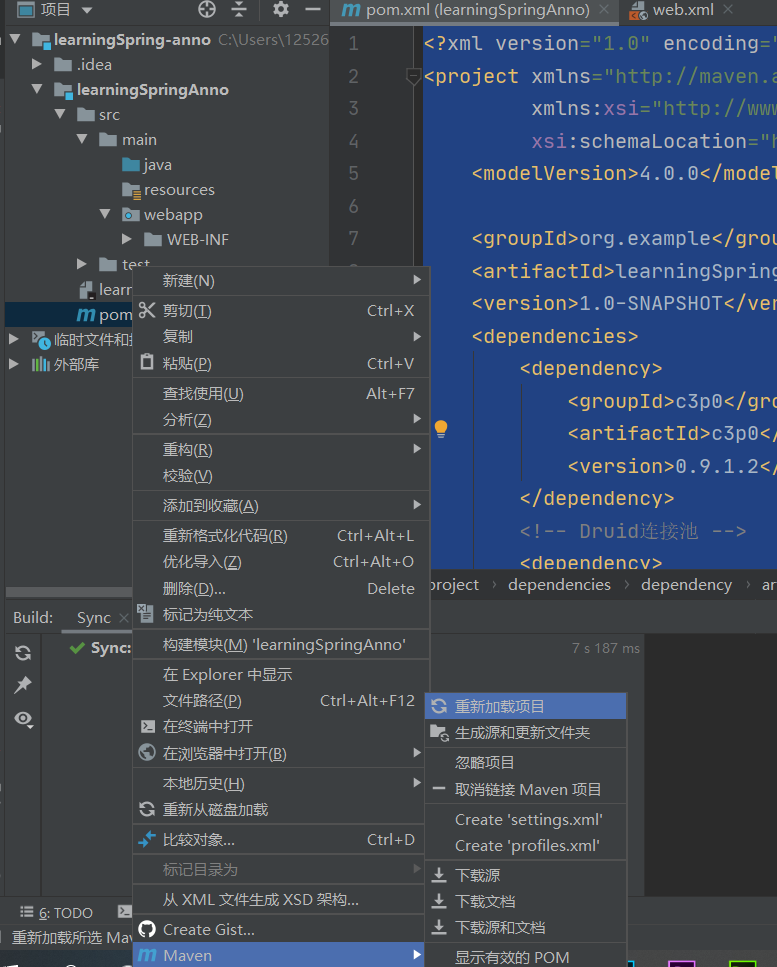Open 本地历史(H) submenu
Image resolution: width=777 pixels, height=967 pixels.
click(281, 783)
